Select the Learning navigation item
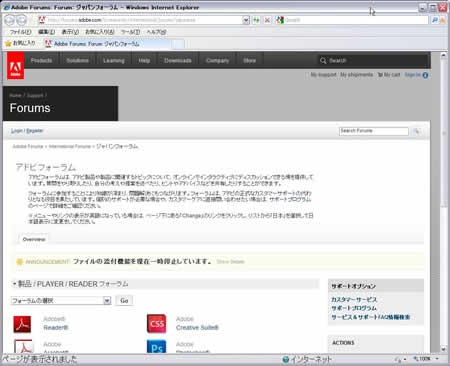The height and width of the screenshot is (366, 450). point(114,60)
